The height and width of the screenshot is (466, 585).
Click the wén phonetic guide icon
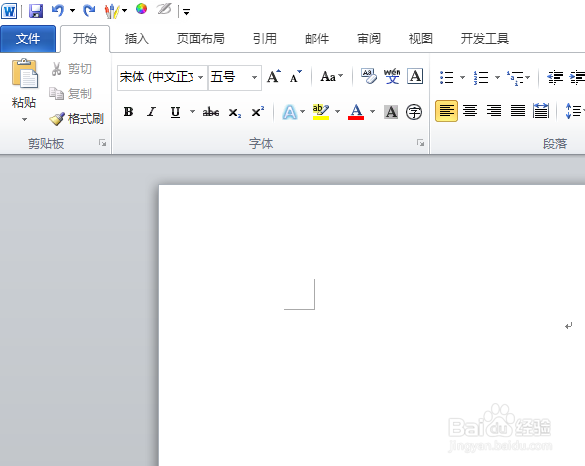[x=392, y=76]
